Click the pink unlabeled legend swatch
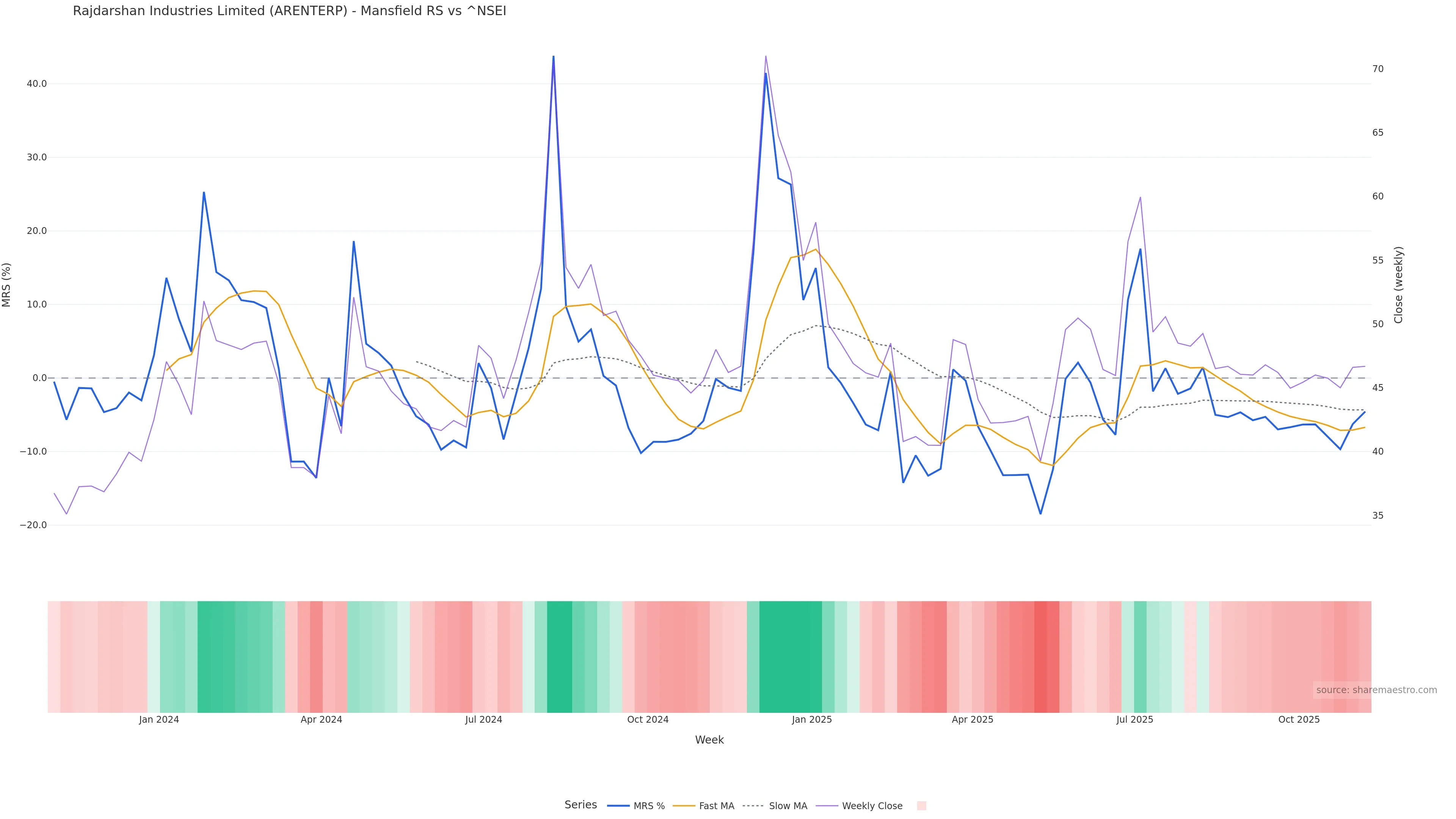Viewport: 1456px width, 819px height. coord(921,806)
